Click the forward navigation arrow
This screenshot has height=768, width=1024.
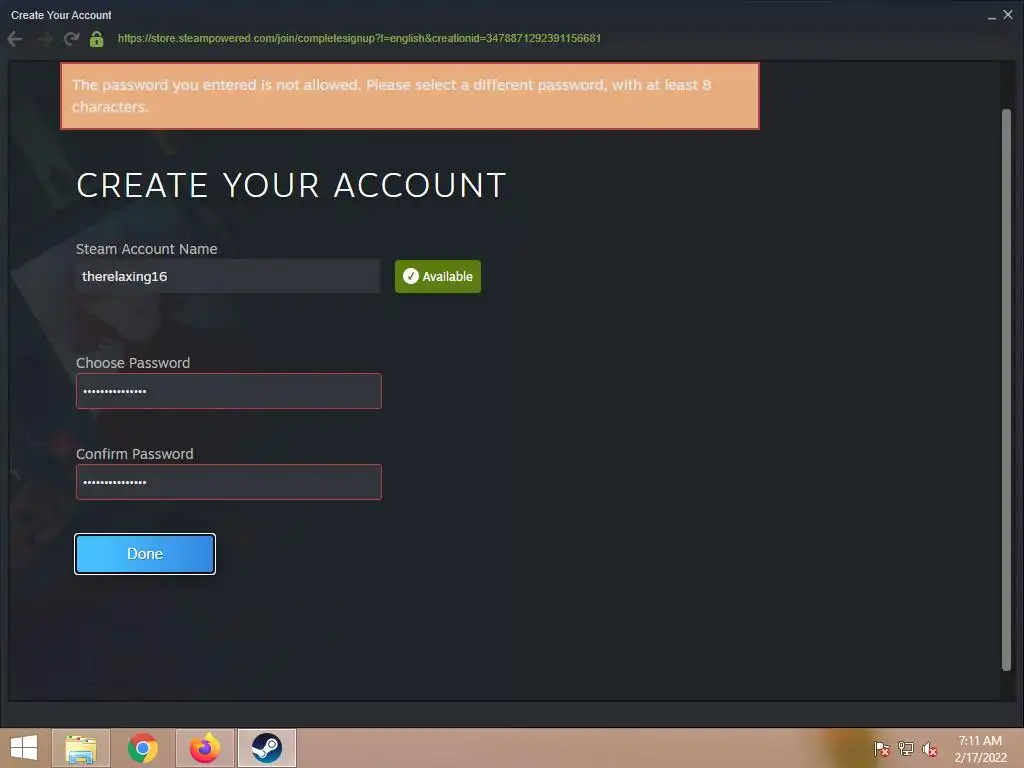(44, 39)
